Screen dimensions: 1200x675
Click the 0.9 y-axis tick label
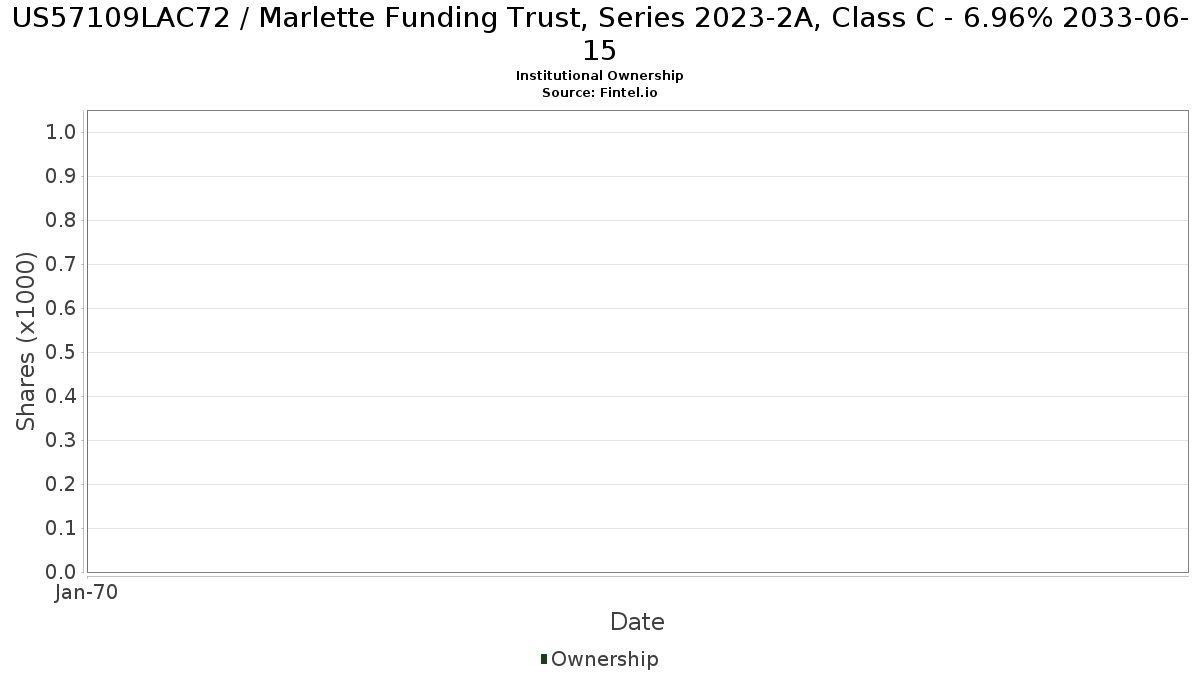point(62,176)
